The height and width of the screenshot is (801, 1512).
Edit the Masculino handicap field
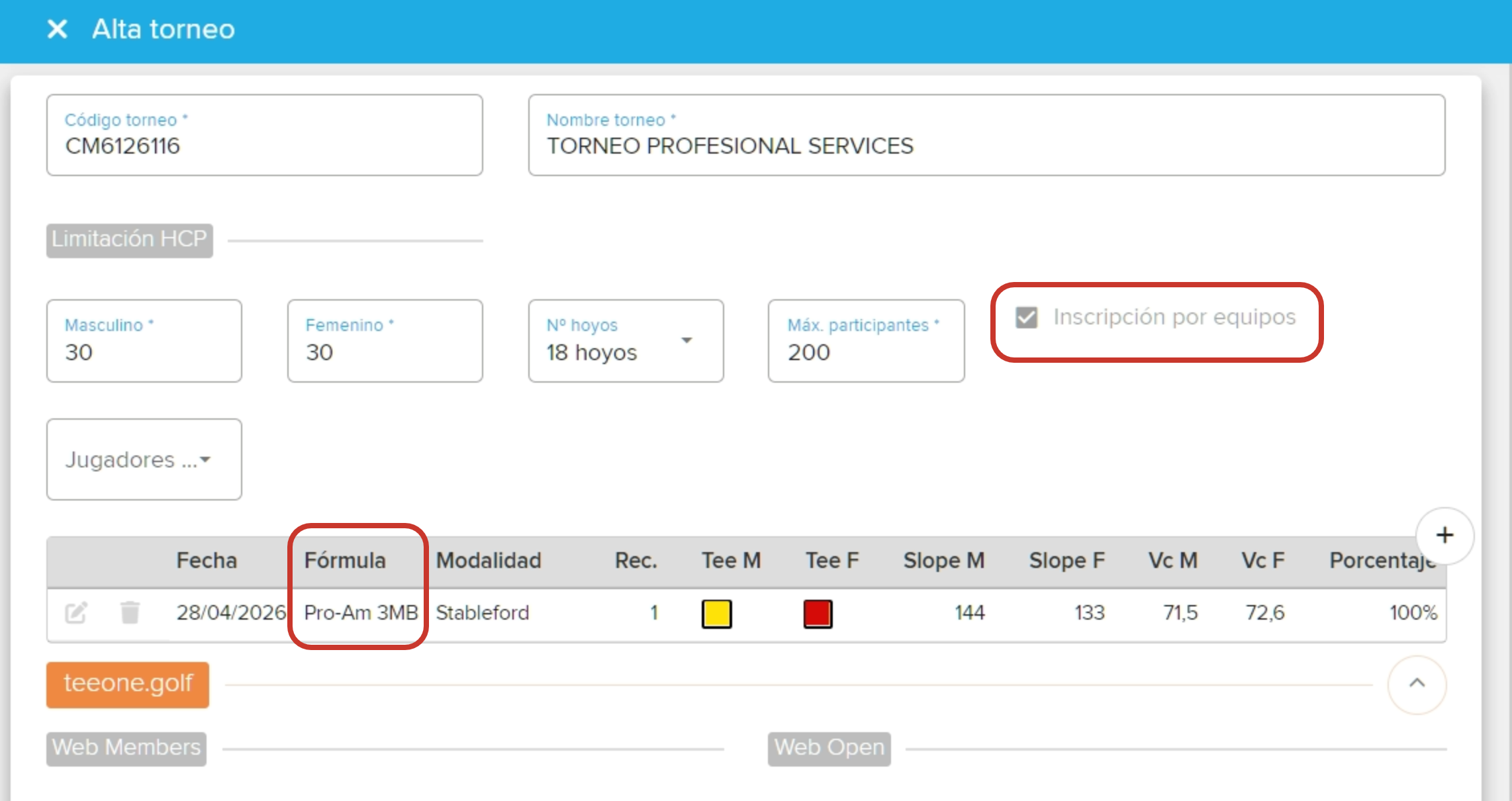pyautogui.click(x=144, y=341)
